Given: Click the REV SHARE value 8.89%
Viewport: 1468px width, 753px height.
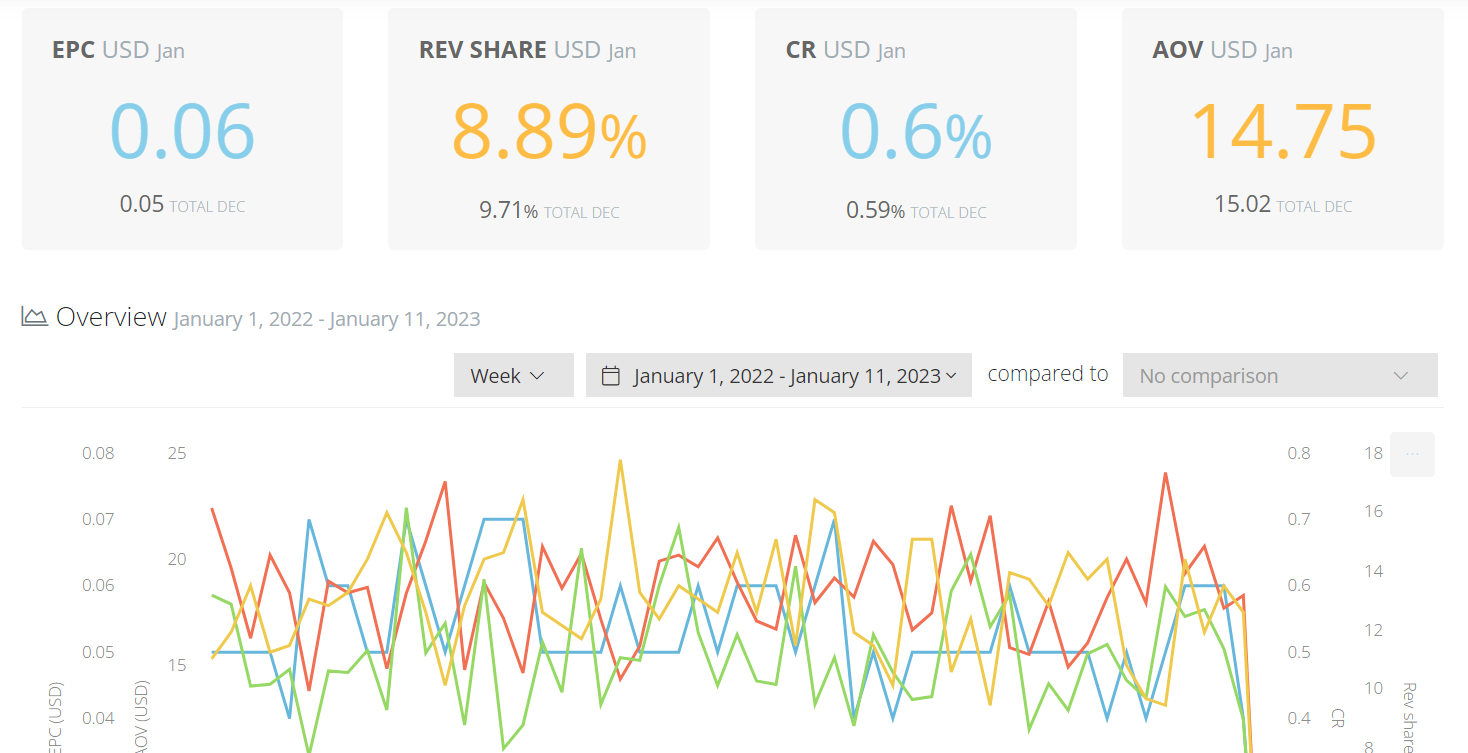Looking at the screenshot, I should coord(549,131).
